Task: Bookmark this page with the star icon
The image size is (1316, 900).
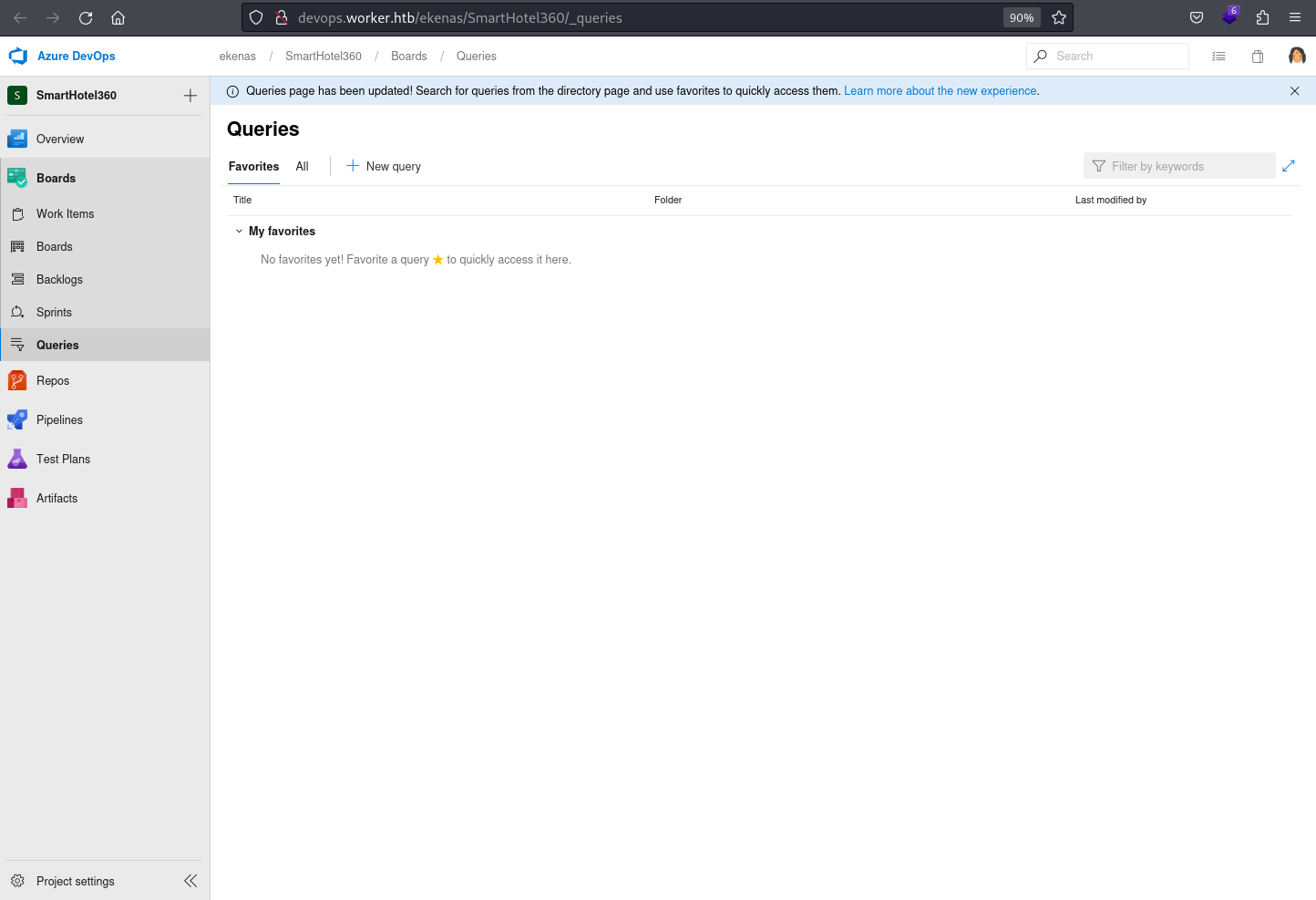Action: click(1059, 17)
